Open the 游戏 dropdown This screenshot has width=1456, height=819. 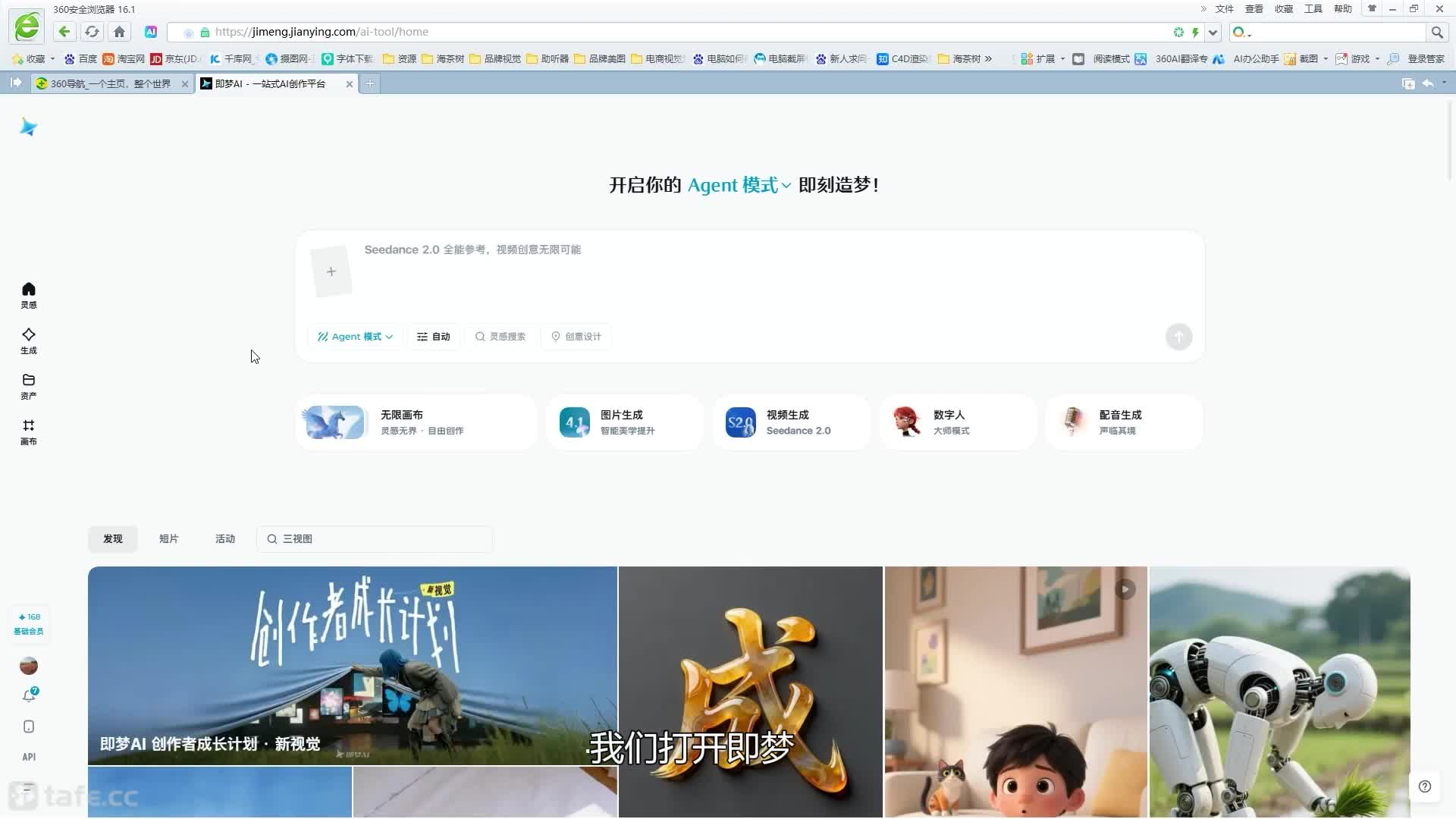[x=1357, y=58]
